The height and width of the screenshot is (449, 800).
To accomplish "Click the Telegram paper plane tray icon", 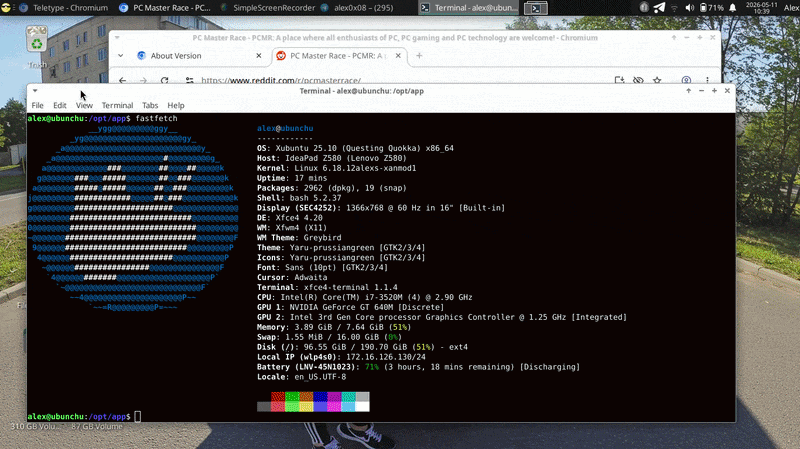I will click(x=659, y=8).
